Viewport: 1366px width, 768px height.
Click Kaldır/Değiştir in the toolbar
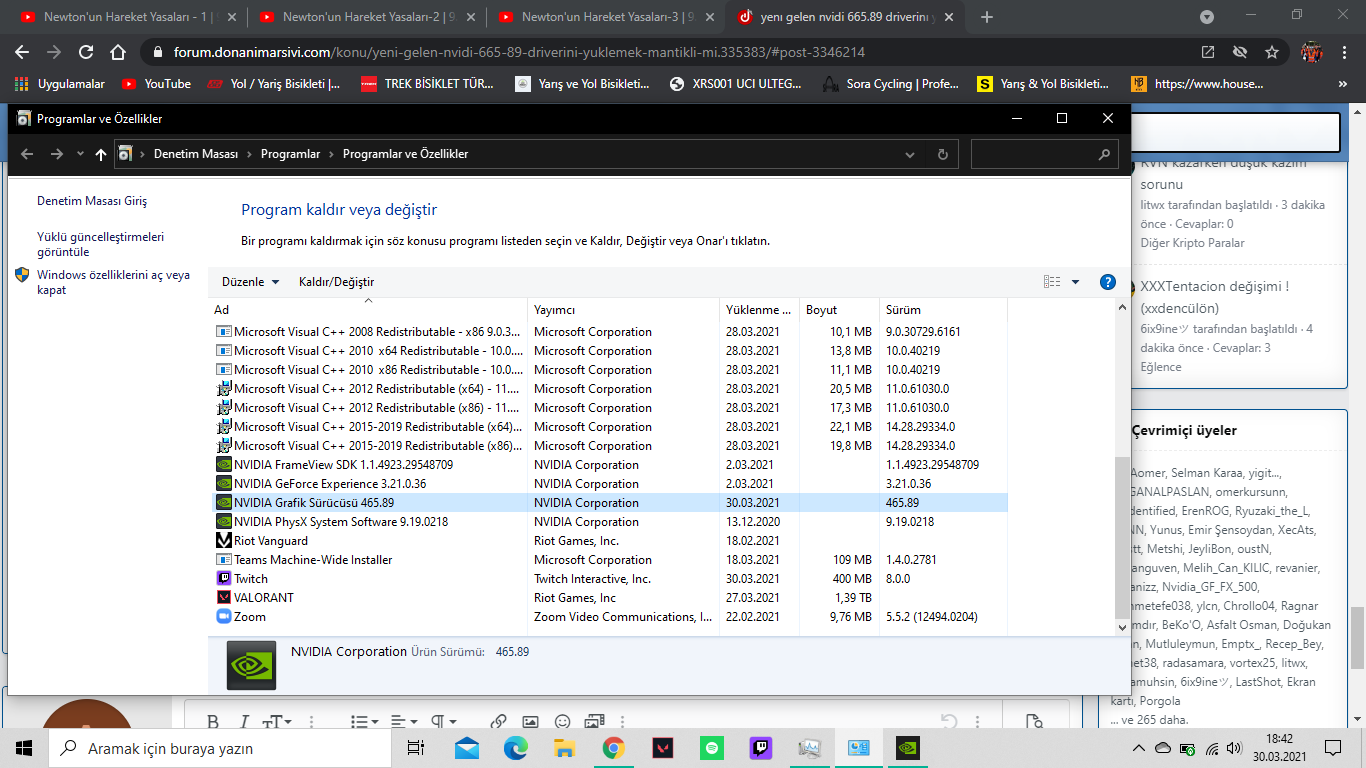coord(337,282)
